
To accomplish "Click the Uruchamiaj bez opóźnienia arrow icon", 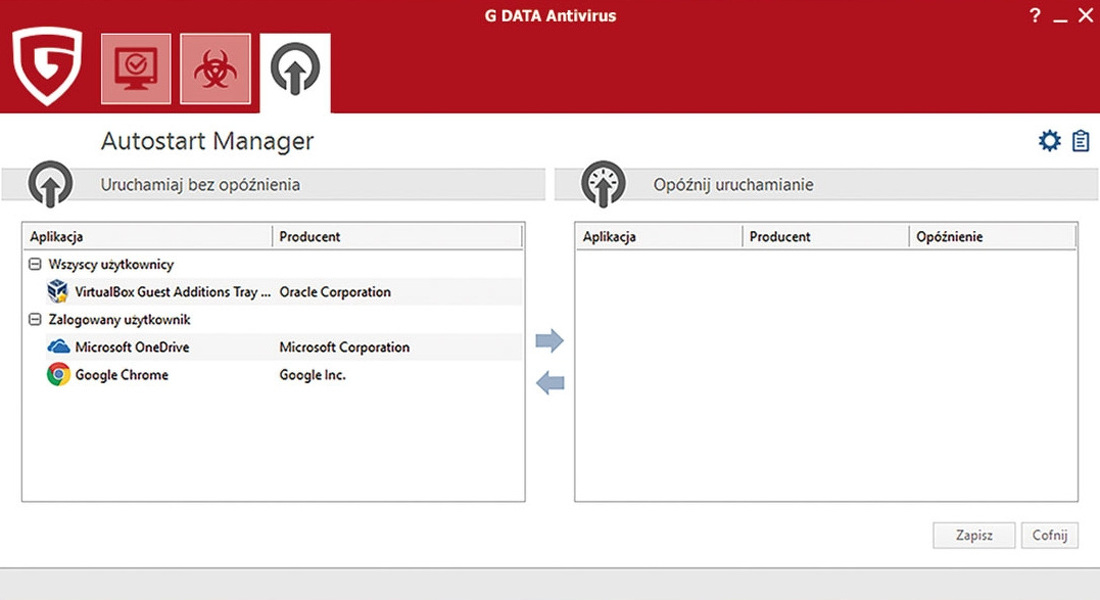I will pos(48,184).
